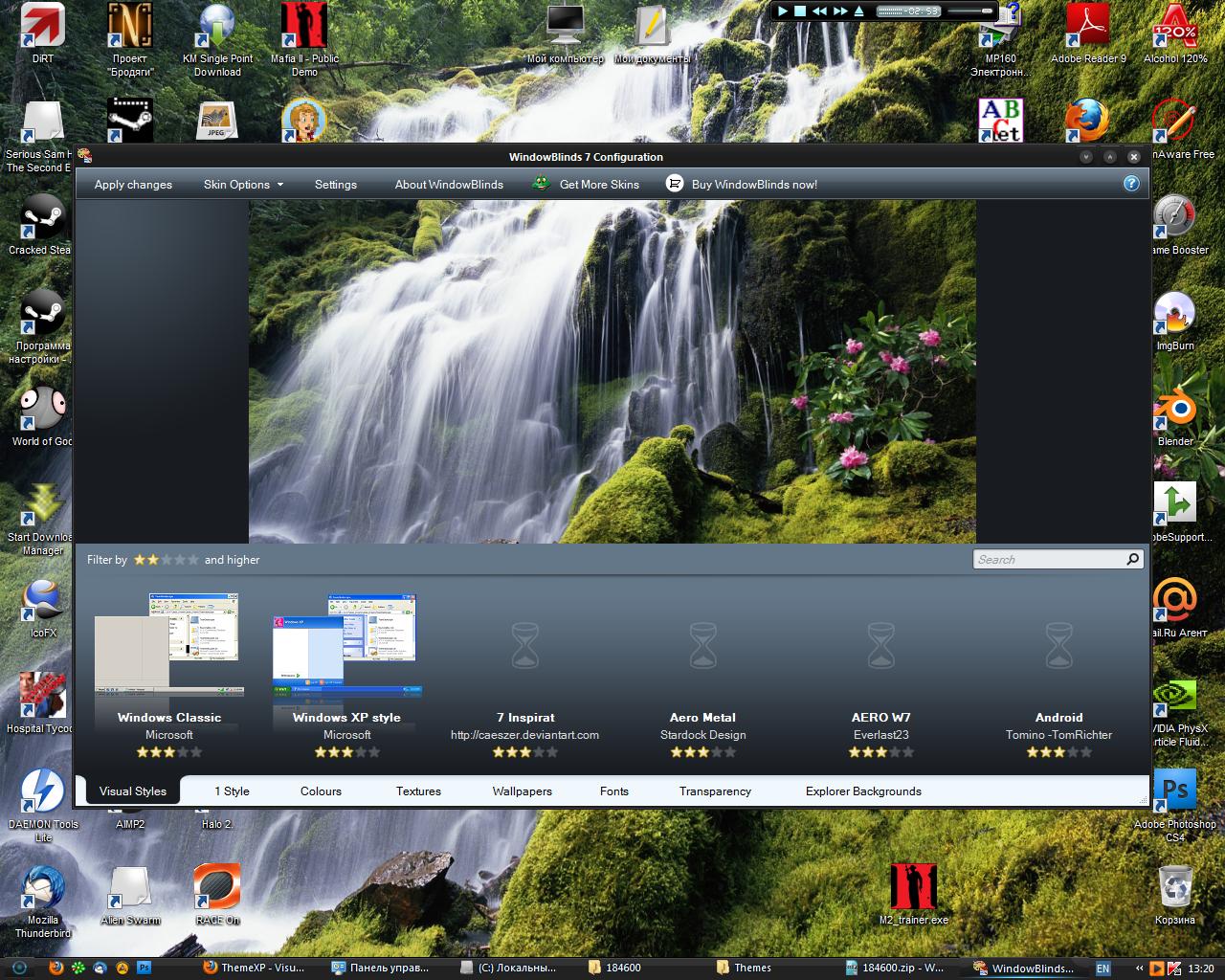Switch to the Wallpapers tab
This screenshot has height=980, width=1225.
point(523,791)
